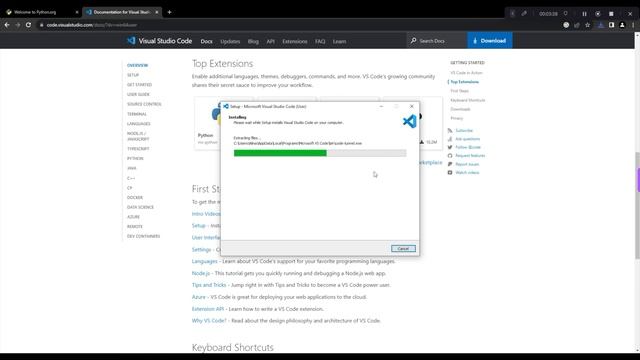Pause the screen recording

pos(584,13)
